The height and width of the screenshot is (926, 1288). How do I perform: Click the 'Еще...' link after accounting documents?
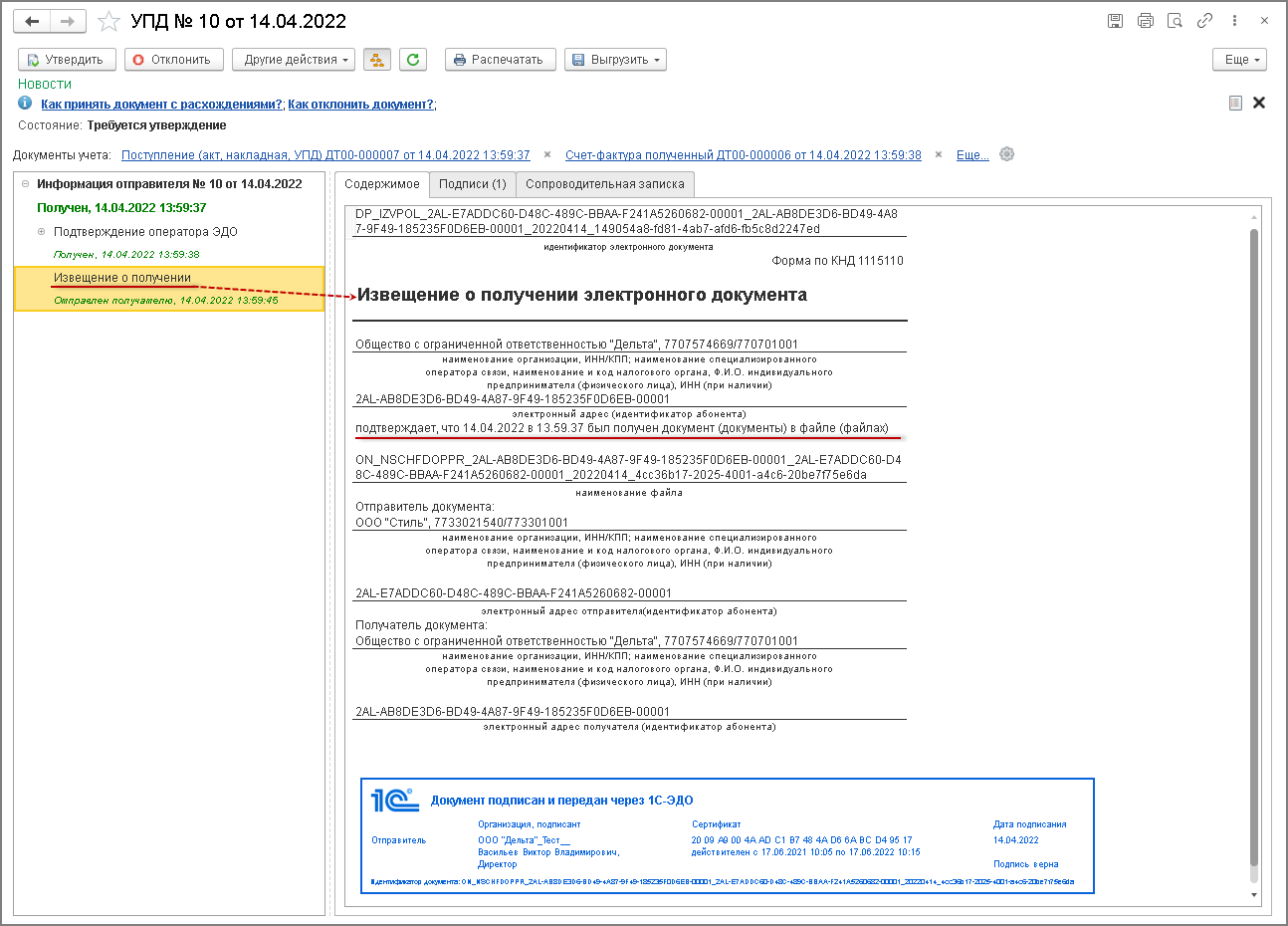(972, 155)
